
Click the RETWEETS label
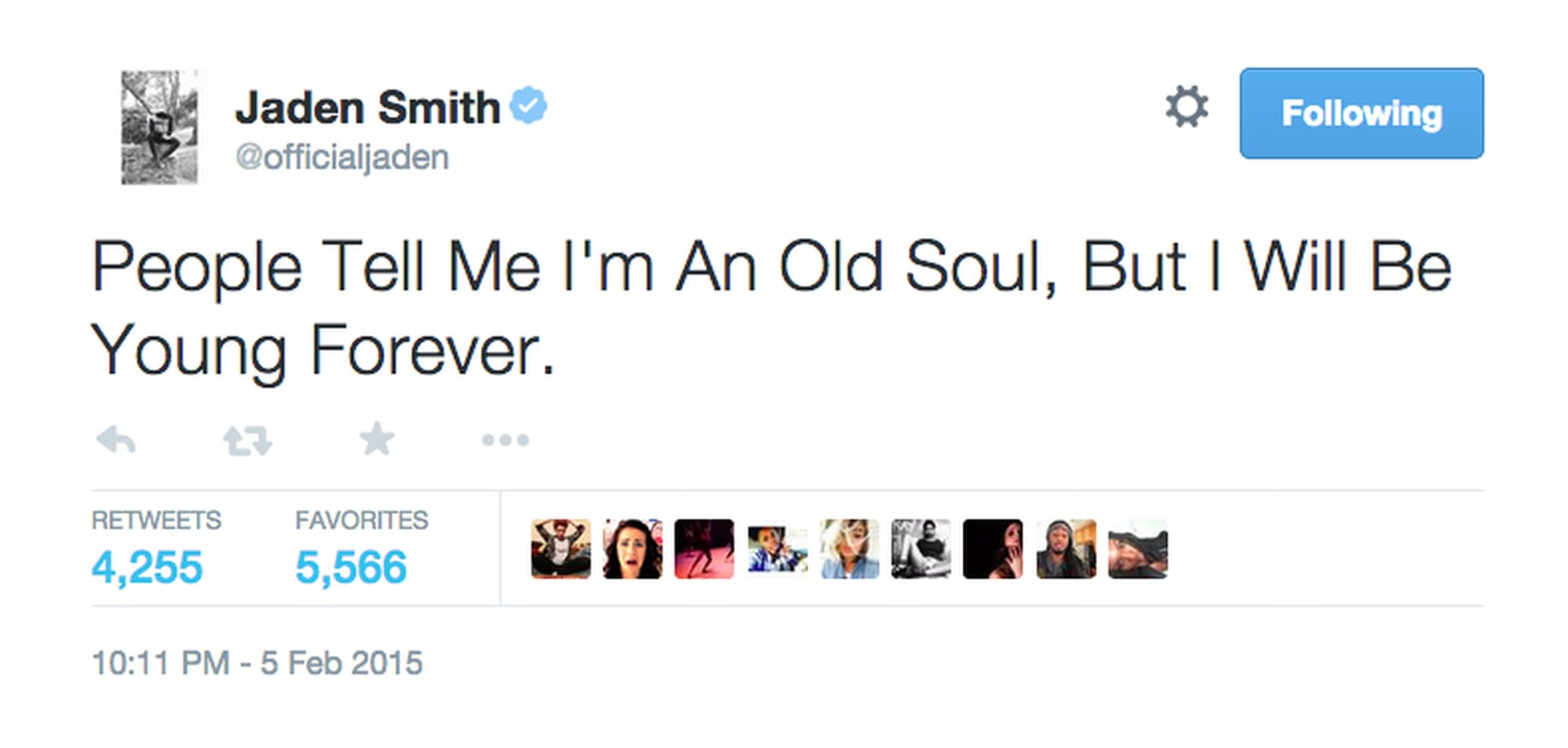point(155,519)
